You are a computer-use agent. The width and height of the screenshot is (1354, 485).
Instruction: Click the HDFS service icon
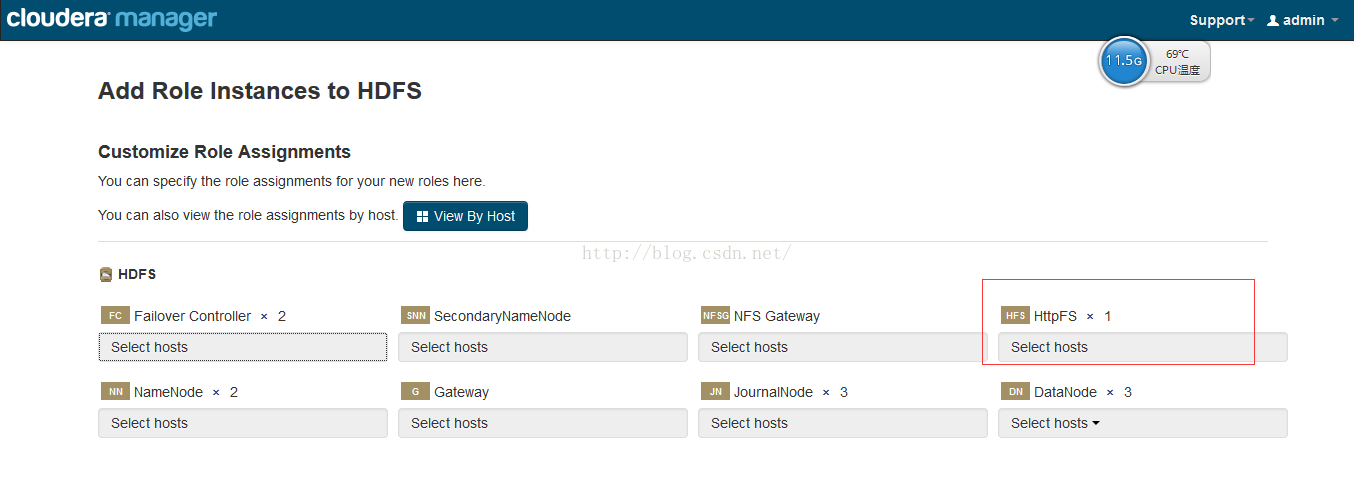tap(106, 274)
